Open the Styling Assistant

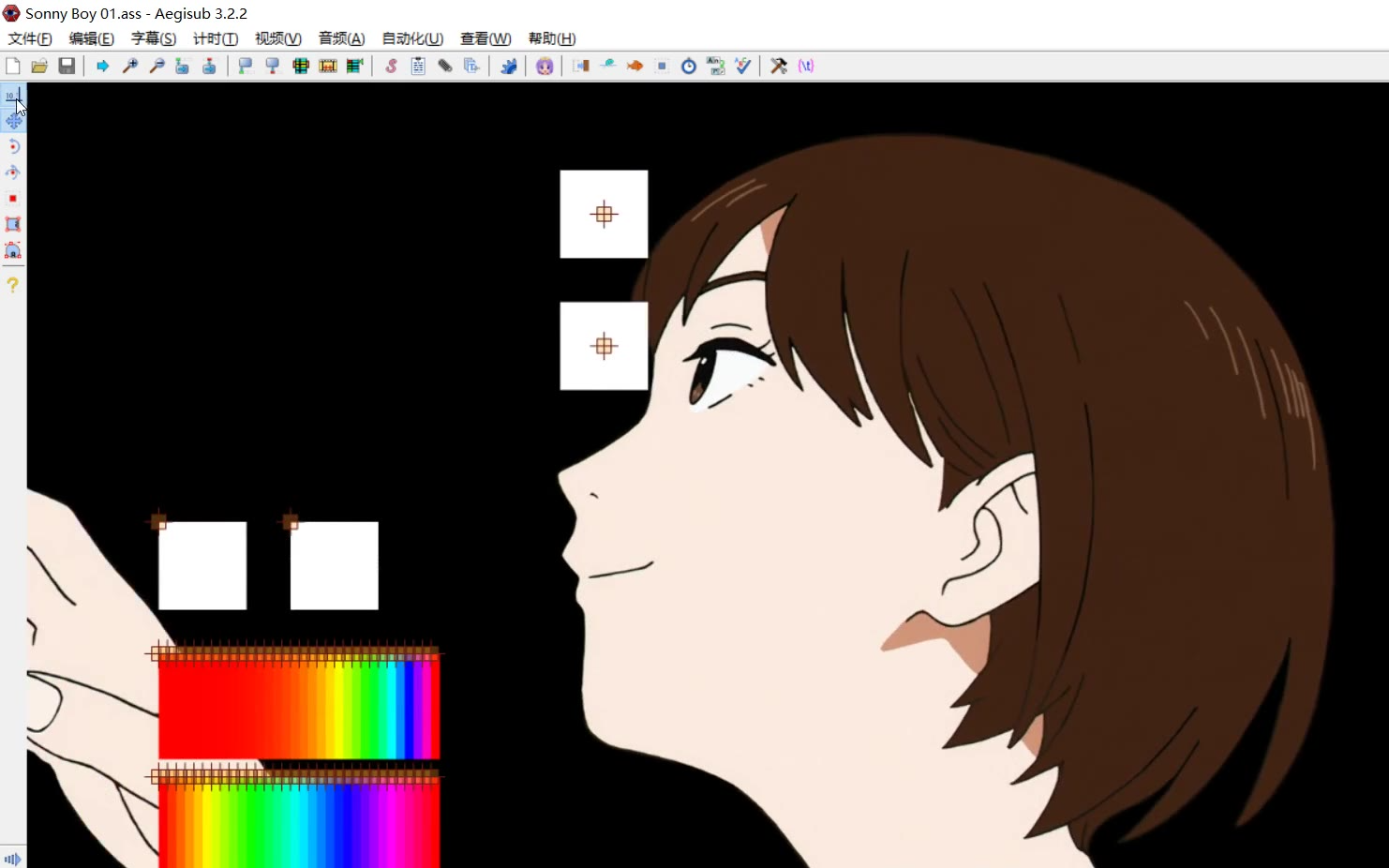pyautogui.click(x=608, y=66)
